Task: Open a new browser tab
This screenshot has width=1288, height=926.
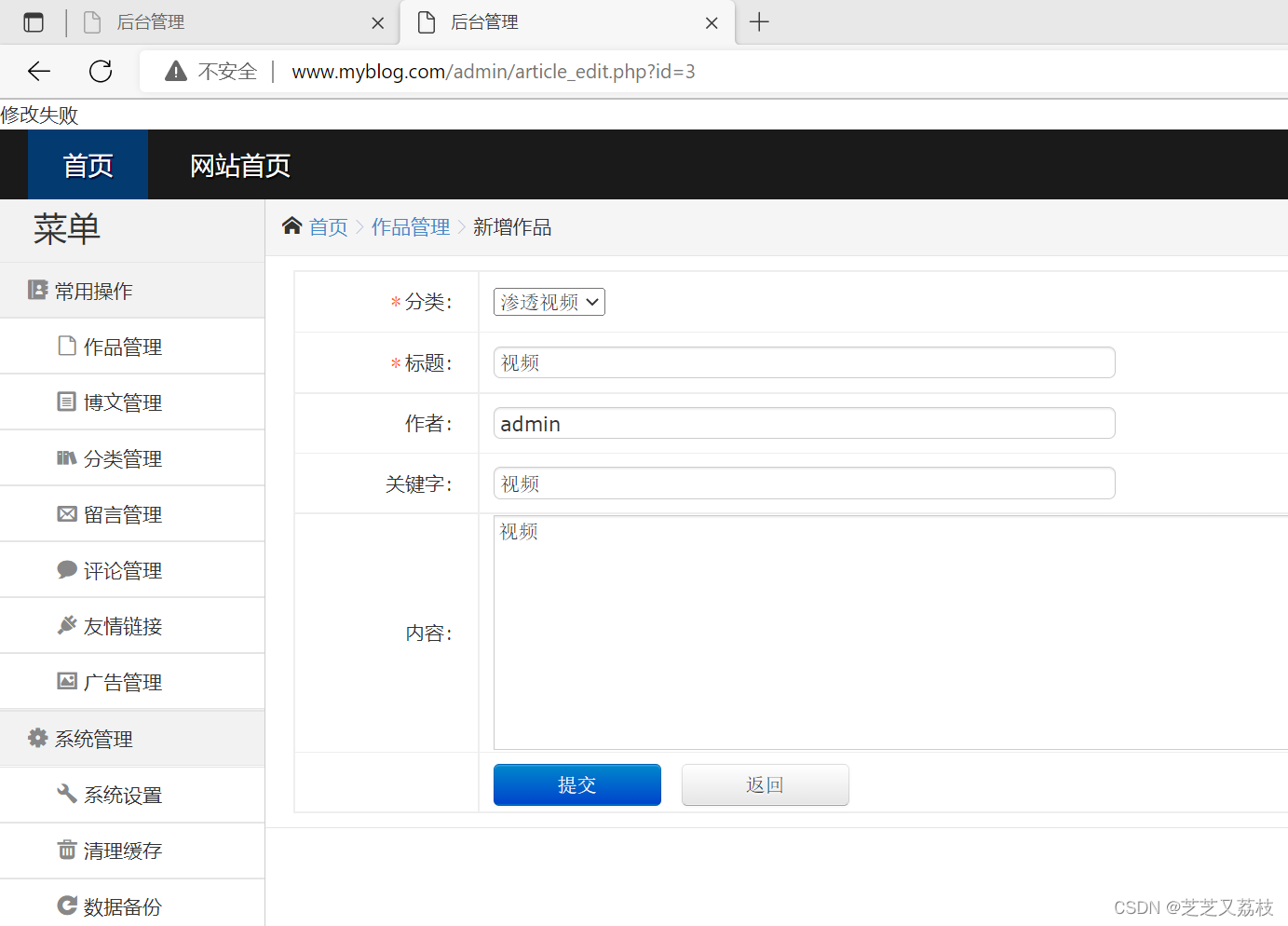Action: pyautogui.click(x=759, y=22)
